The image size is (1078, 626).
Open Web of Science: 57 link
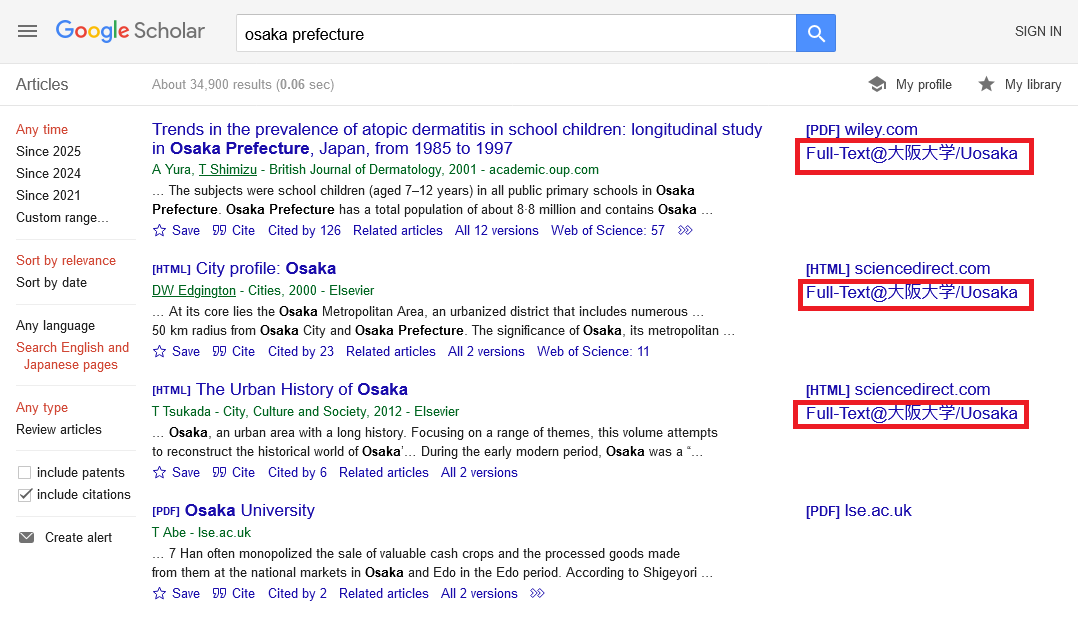[x=608, y=230]
